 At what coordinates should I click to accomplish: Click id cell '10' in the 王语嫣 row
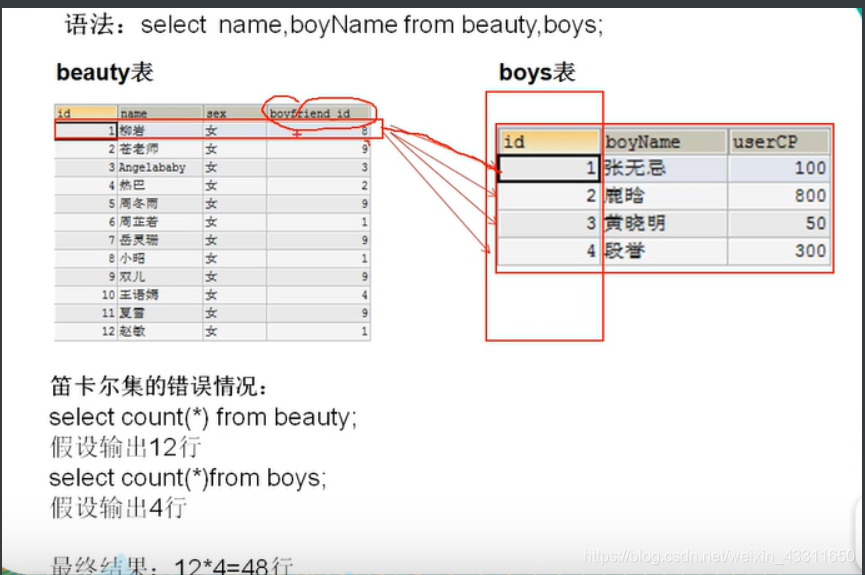(x=86, y=295)
